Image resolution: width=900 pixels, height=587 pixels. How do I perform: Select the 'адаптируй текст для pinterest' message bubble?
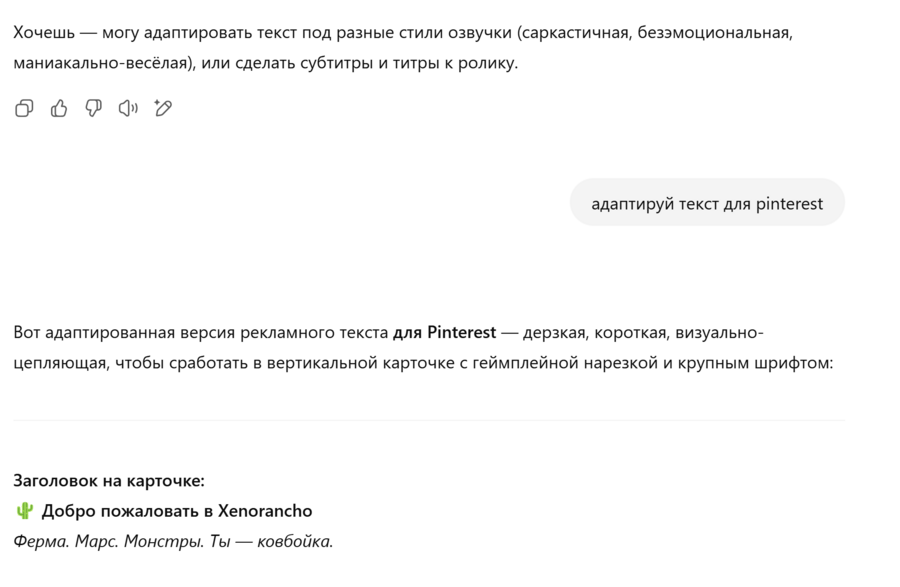tap(707, 203)
